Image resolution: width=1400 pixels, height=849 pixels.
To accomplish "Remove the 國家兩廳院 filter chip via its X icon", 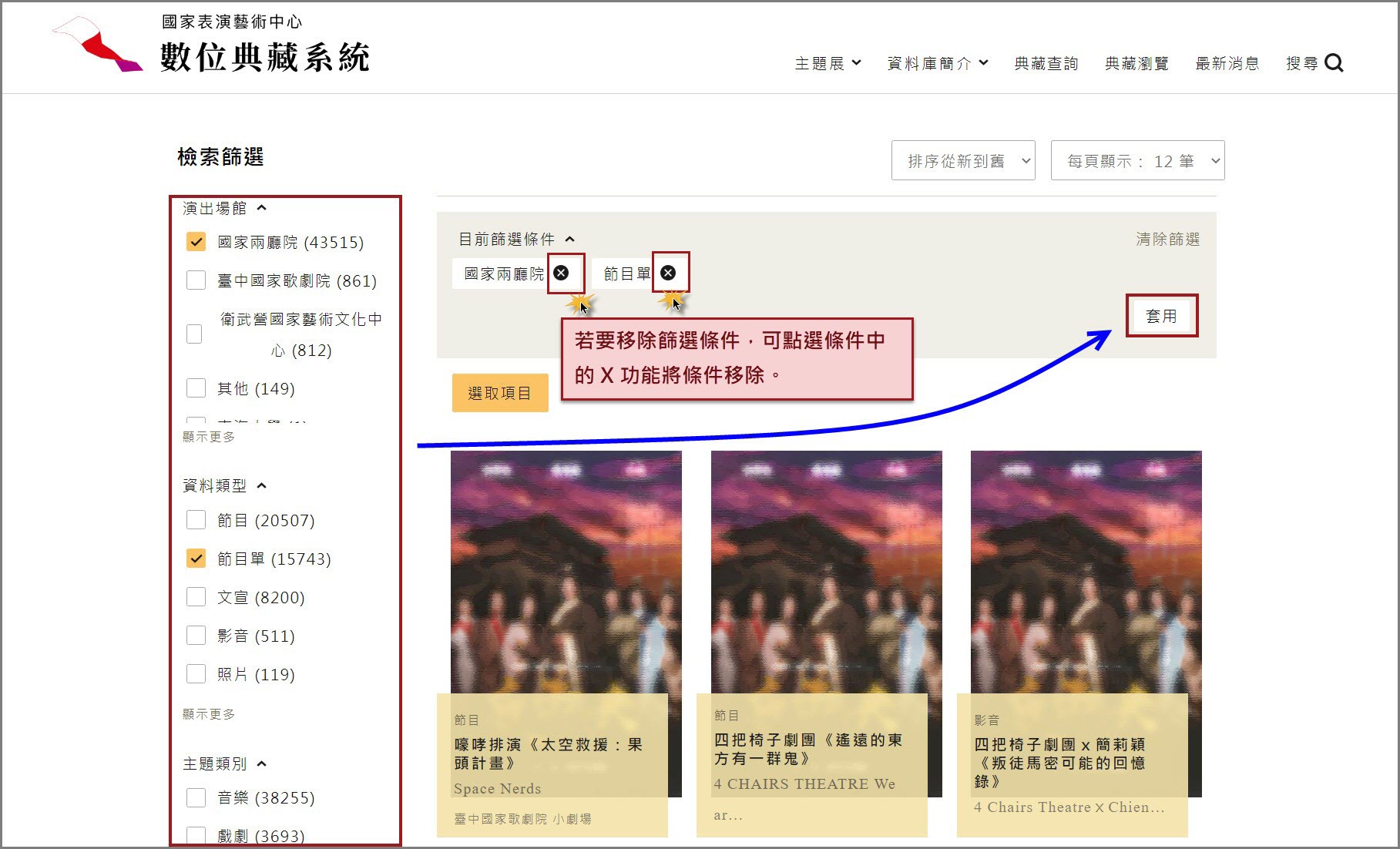I will pyautogui.click(x=561, y=273).
